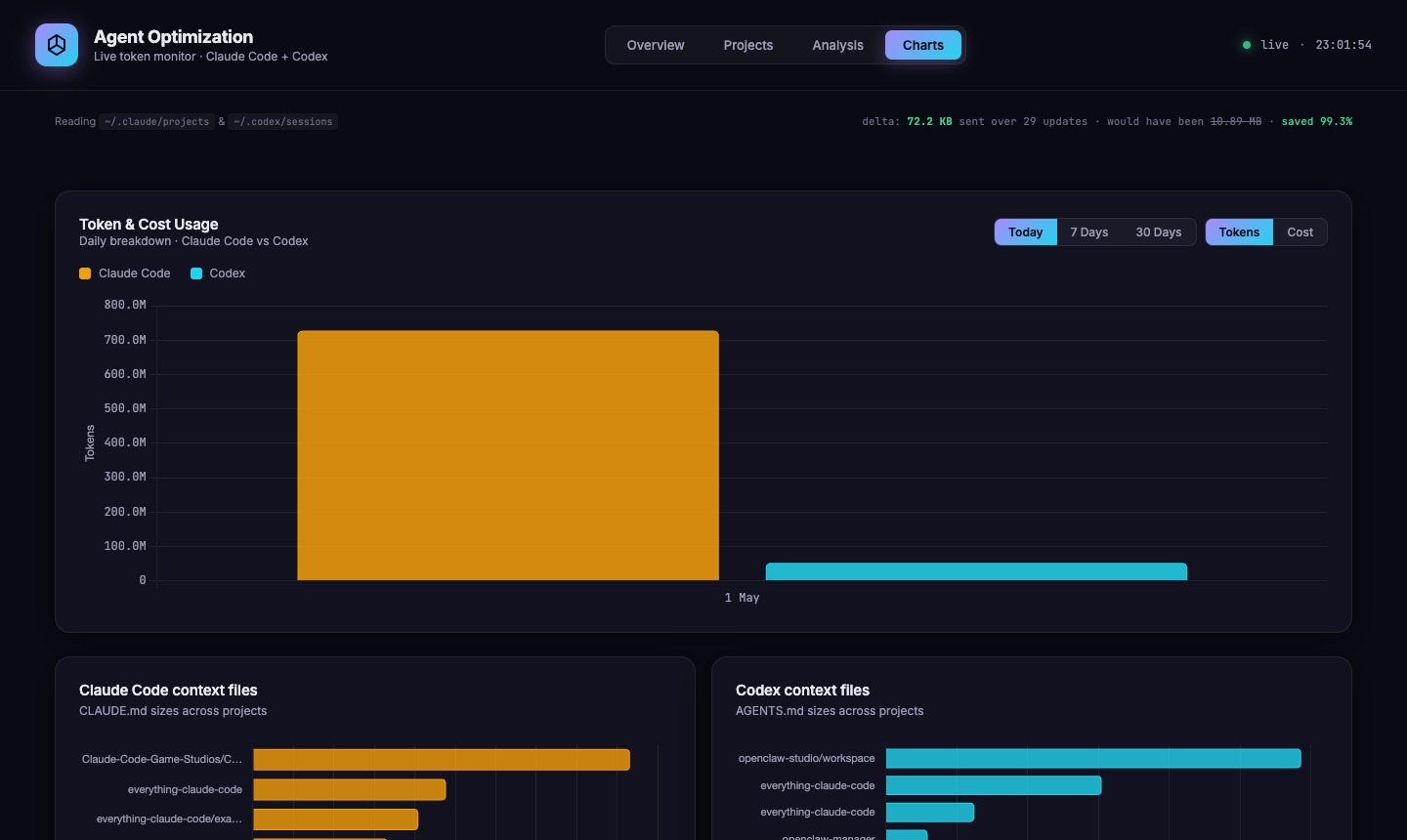Toggle the cyan Codex legend swatch

coord(196,273)
